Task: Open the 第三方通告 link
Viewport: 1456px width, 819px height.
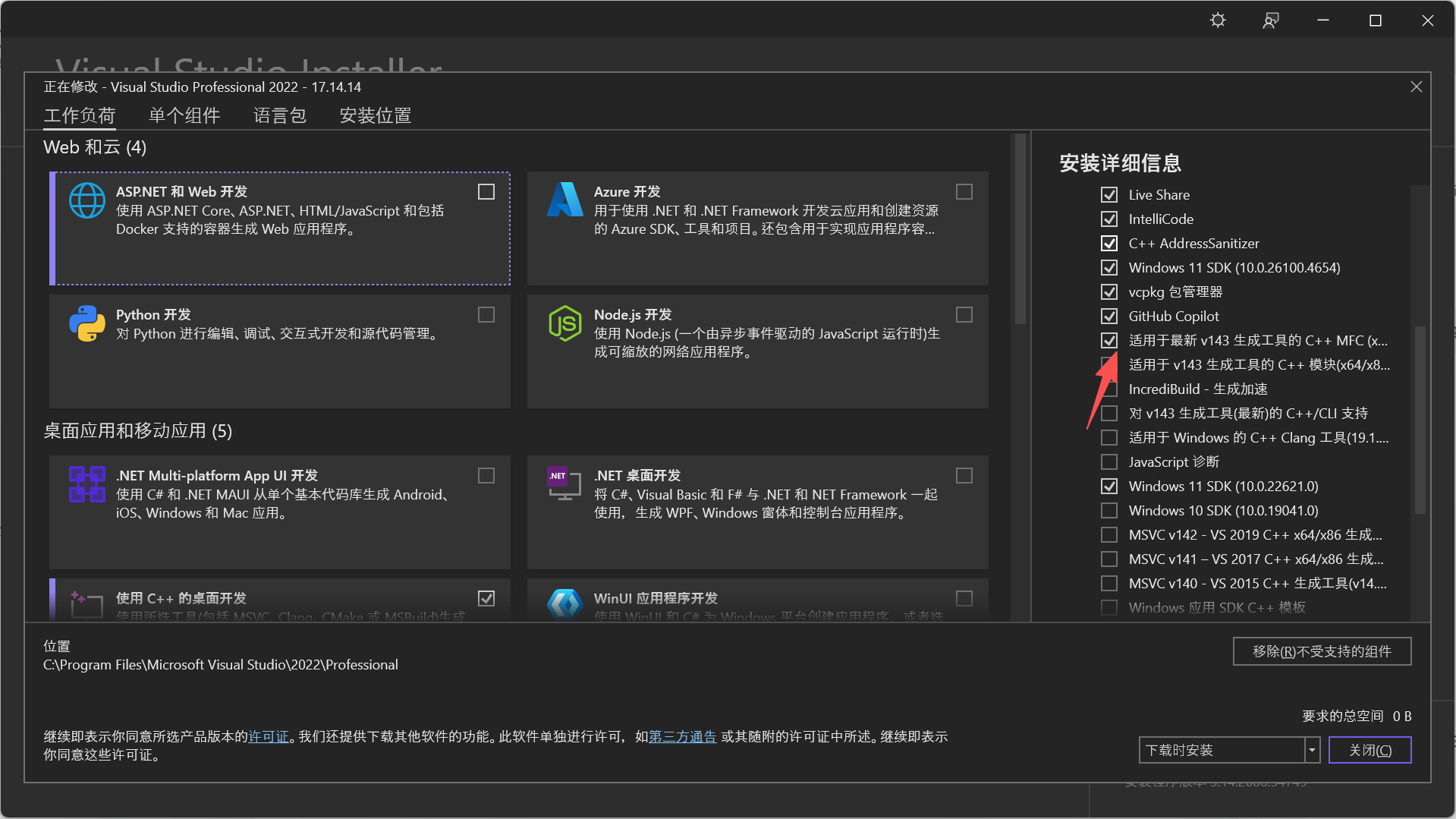Action: click(x=682, y=736)
